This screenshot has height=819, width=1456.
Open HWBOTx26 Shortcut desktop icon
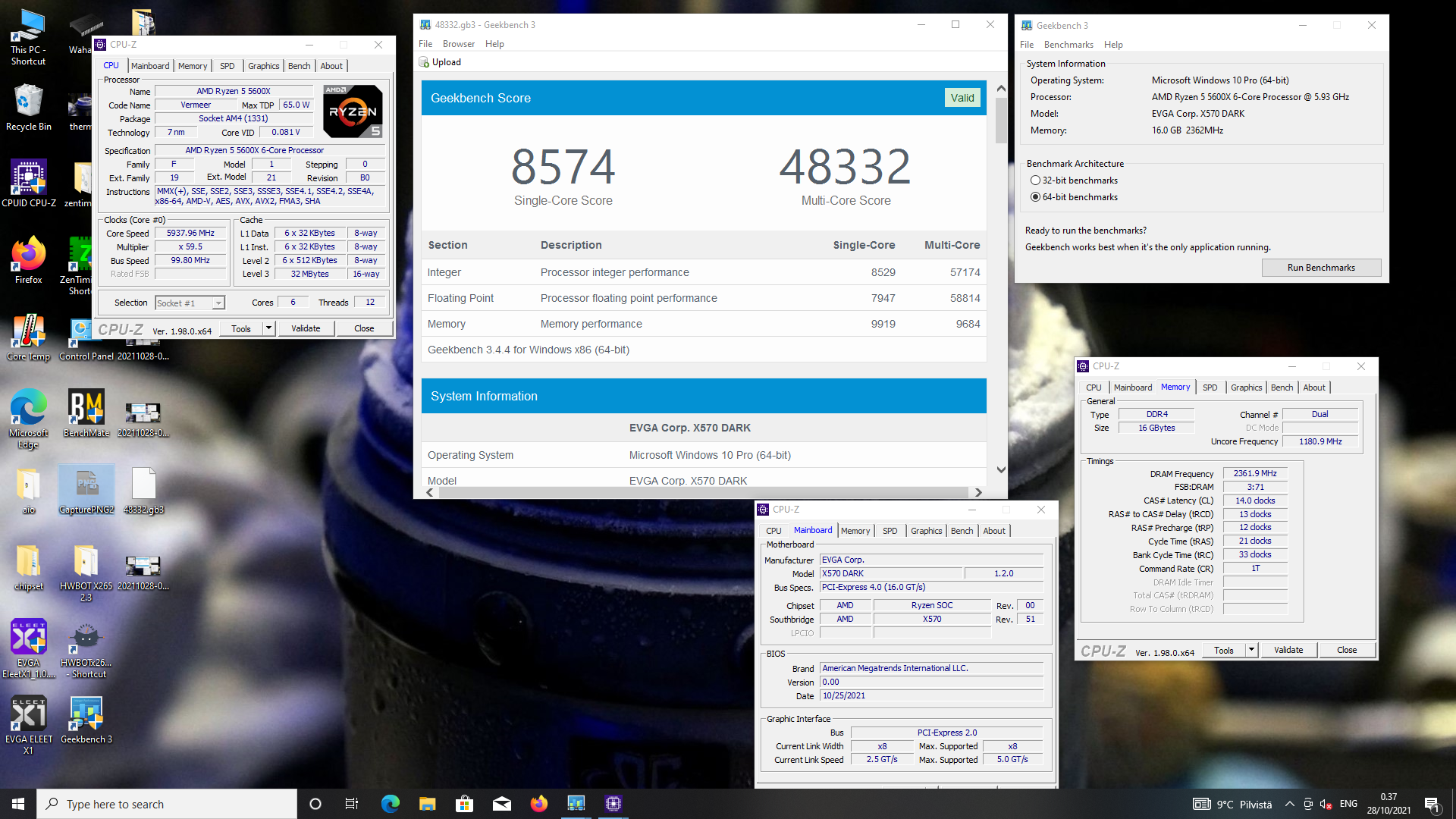pos(86,649)
